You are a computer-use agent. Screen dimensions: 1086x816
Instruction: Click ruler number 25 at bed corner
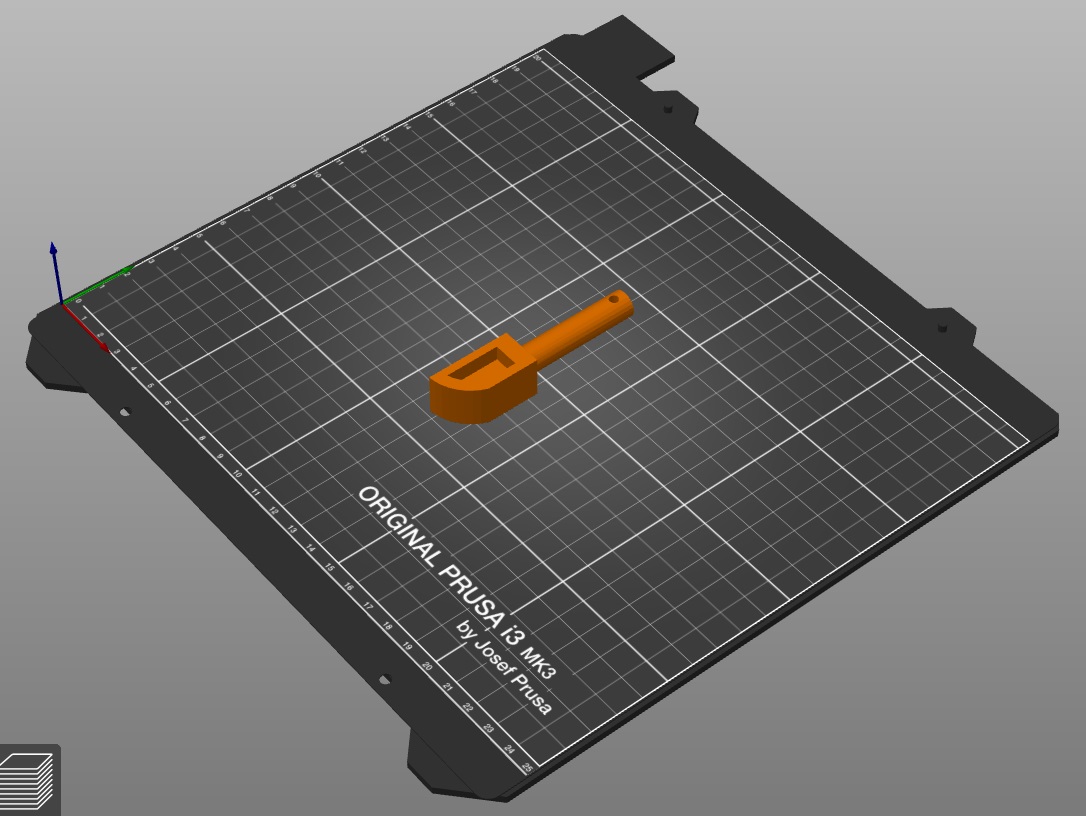point(528,768)
